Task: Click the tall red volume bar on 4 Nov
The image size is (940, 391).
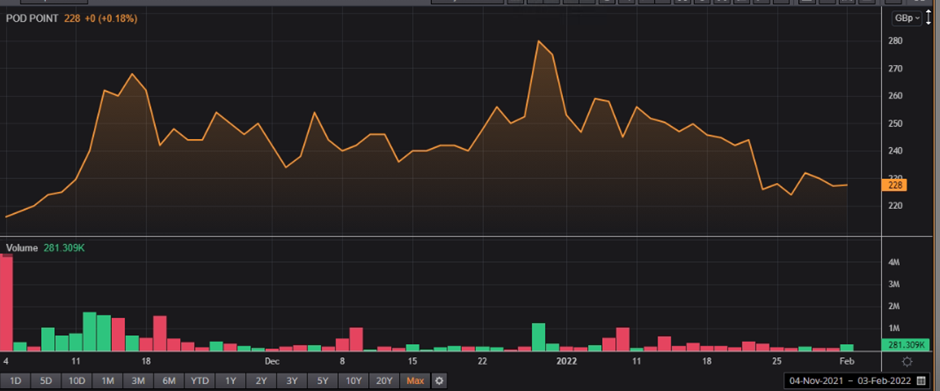Action: pyautogui.click(x=7, y=303)
